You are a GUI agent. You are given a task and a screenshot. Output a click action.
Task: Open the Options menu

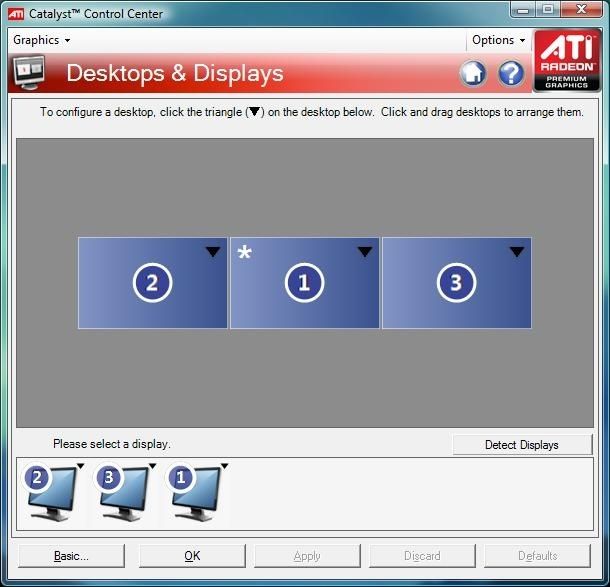click(498, 40)
